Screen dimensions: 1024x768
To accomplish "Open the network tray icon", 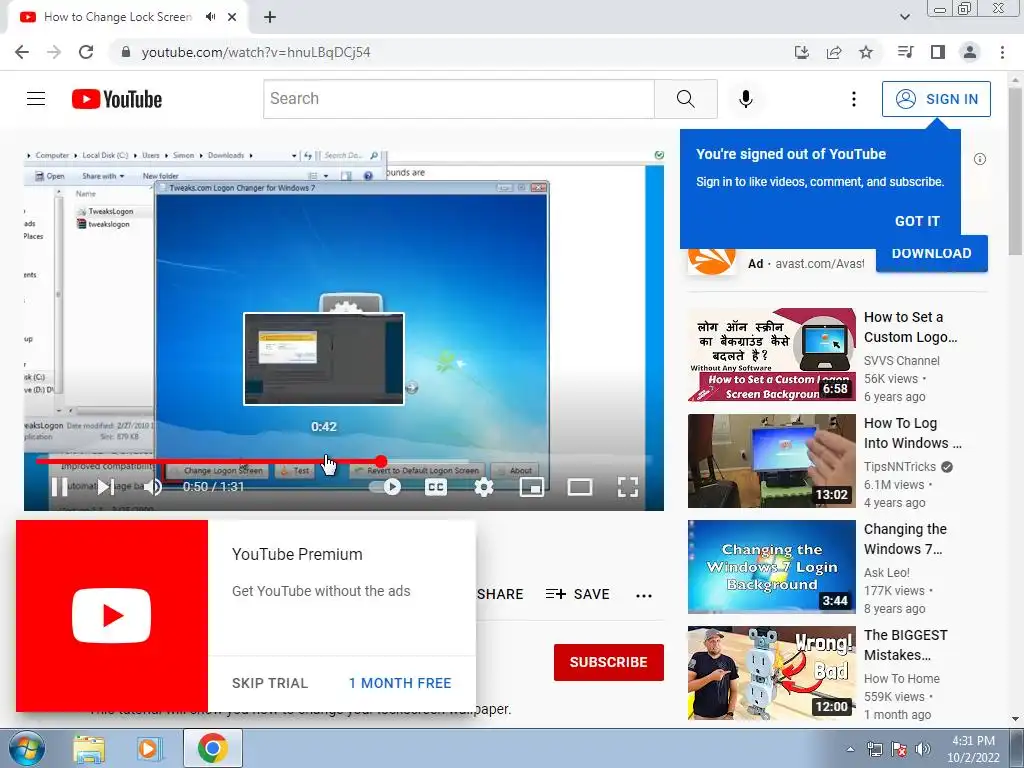I will (874, 749).
